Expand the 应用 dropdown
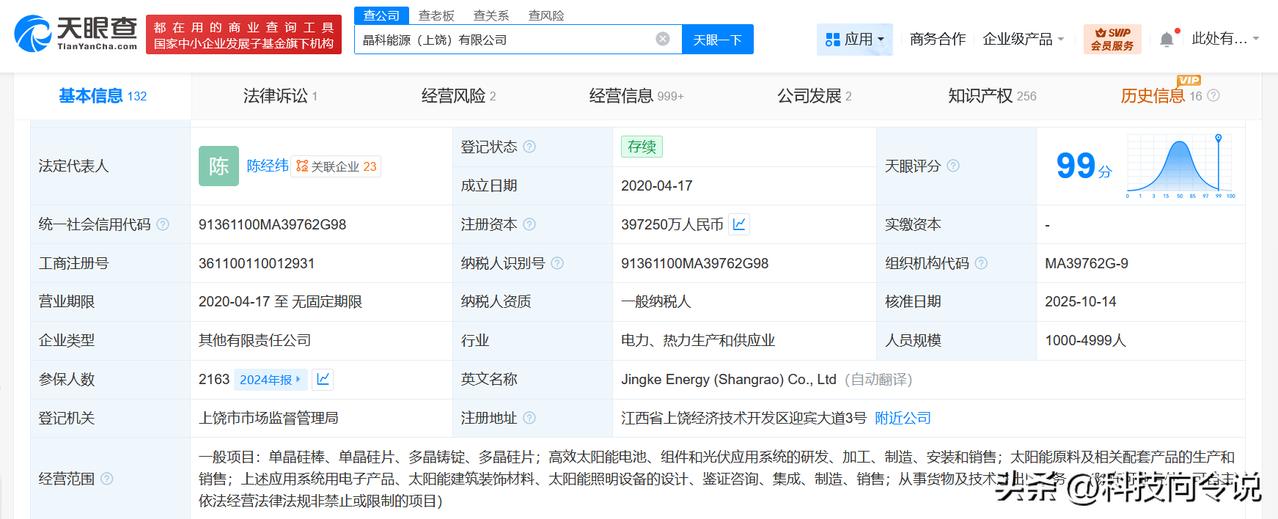This screenshot has width=1278, height=519. [855, 39]
